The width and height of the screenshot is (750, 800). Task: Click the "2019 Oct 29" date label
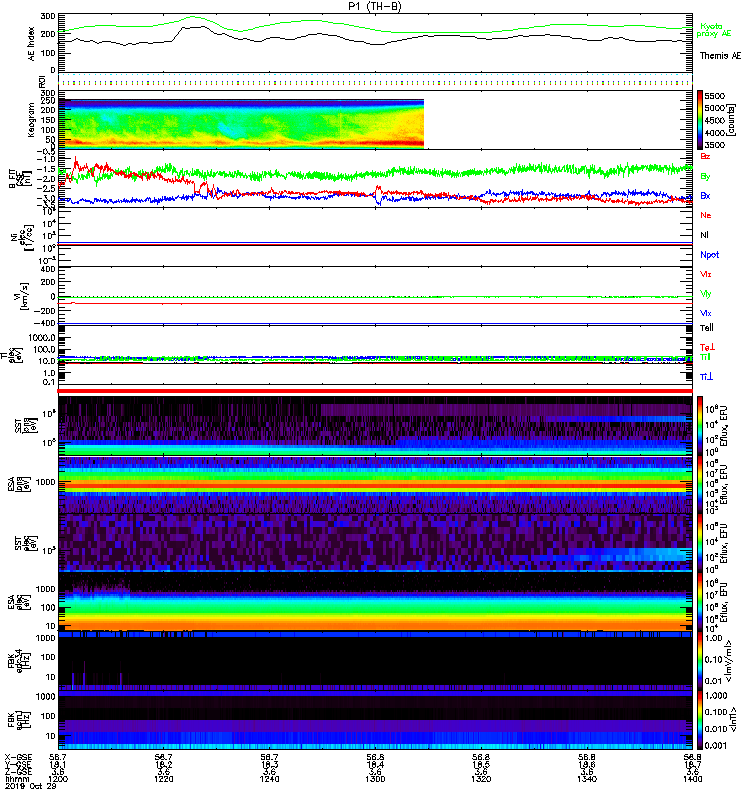tap(30, 786)
